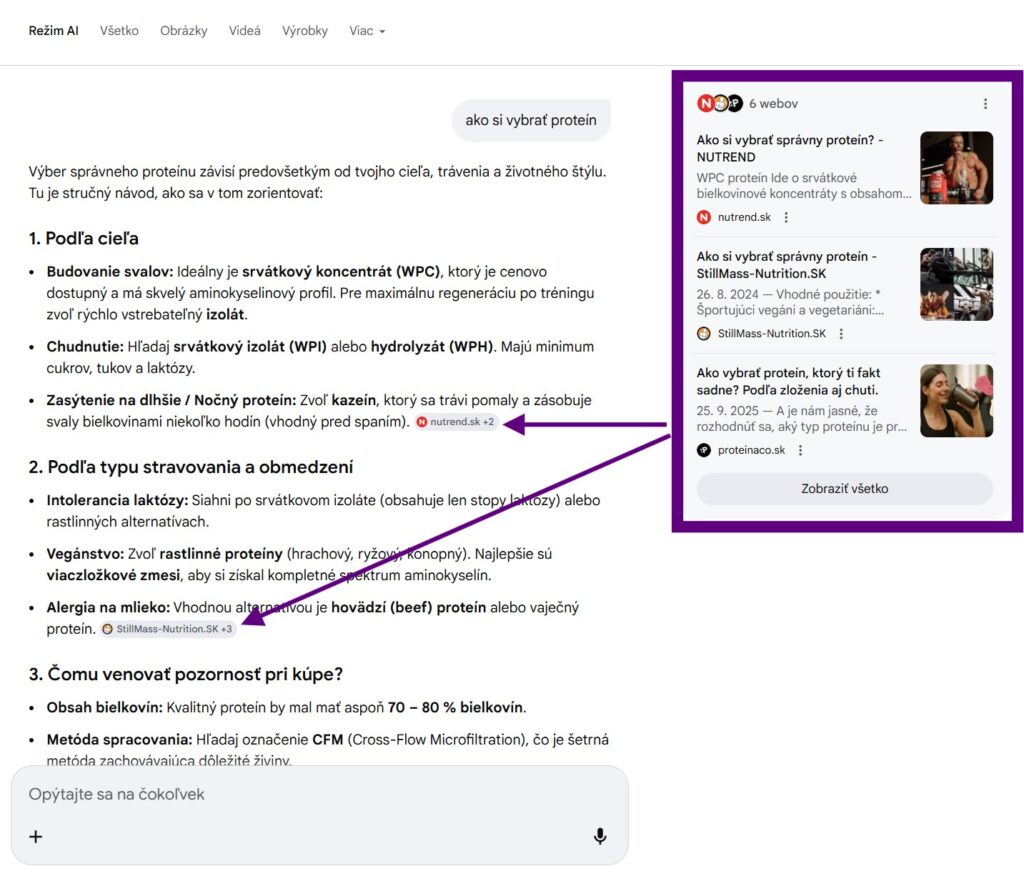Open the Režim AI tab
The height and width of the screenshot is (876, 1024).
[x=54, y=31]
